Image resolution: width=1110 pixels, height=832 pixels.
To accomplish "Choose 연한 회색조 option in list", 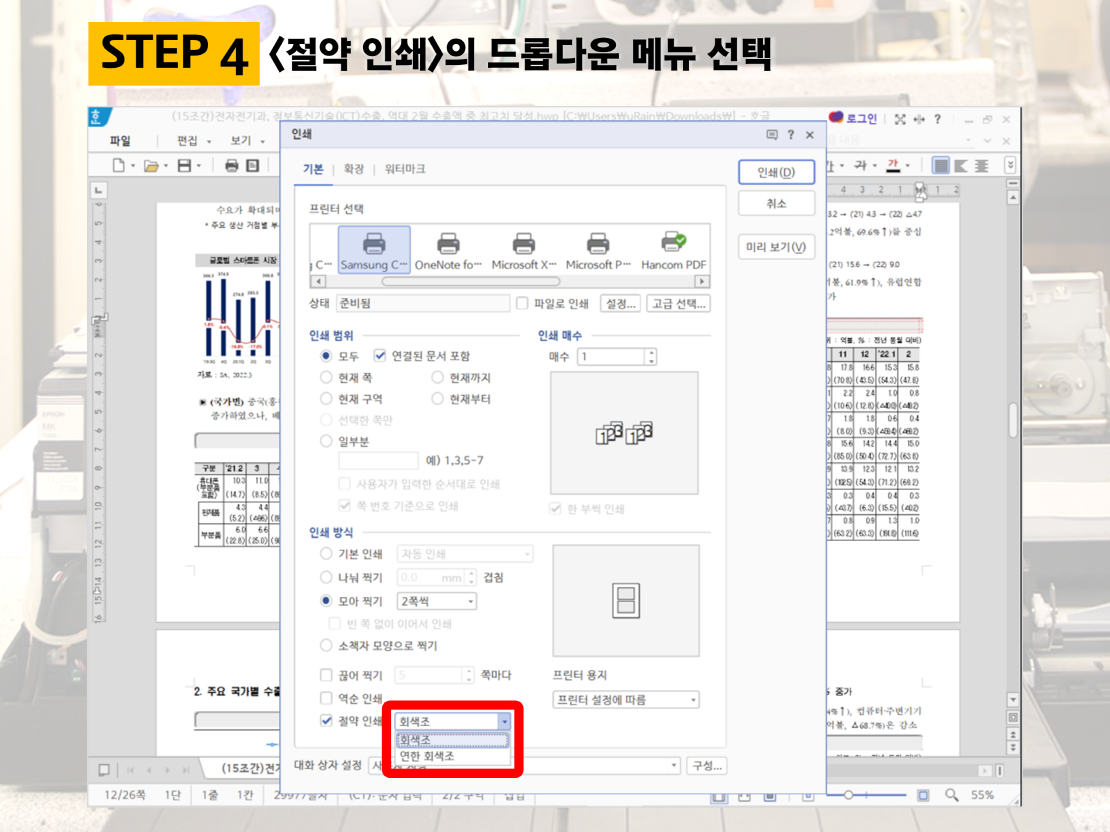I will 452,756.
